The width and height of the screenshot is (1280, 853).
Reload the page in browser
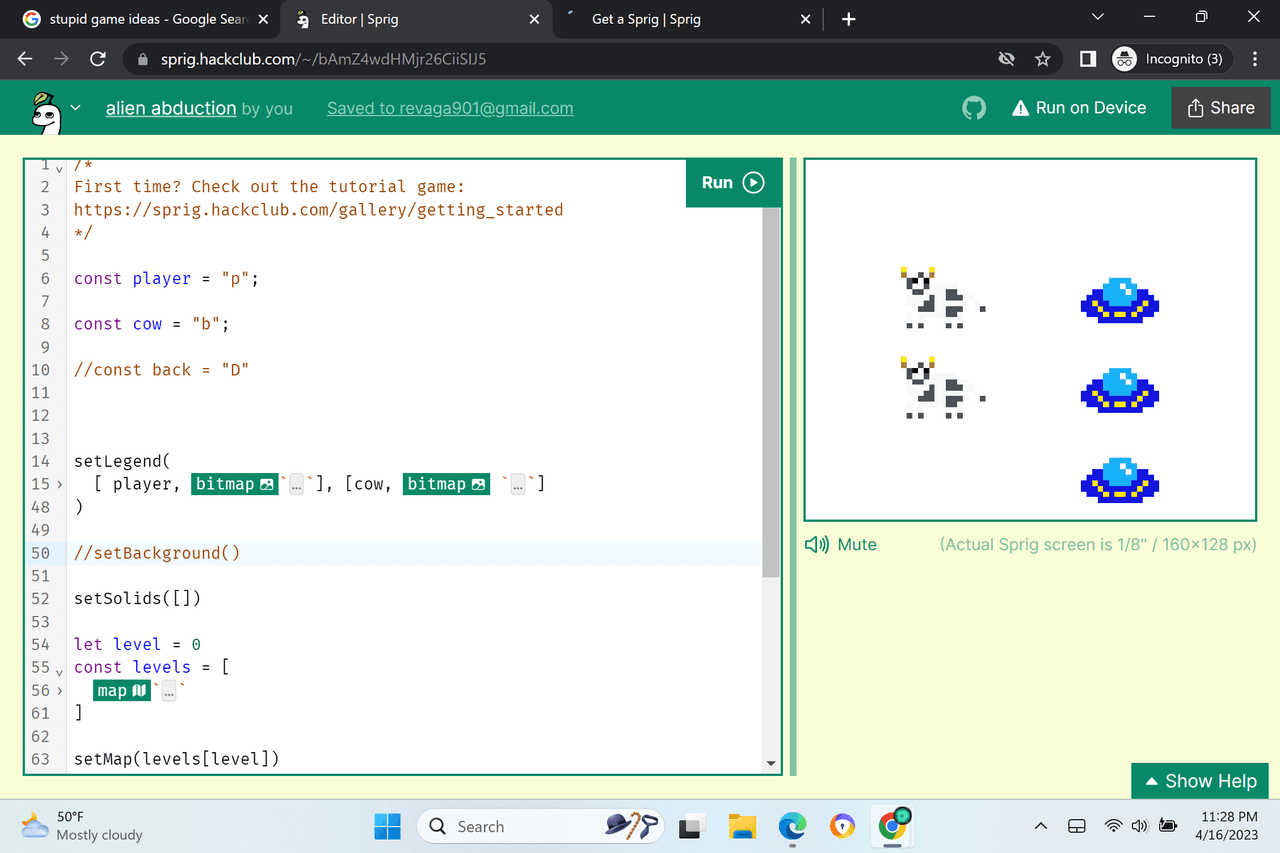pyautogui.click(x=98, y=59)
